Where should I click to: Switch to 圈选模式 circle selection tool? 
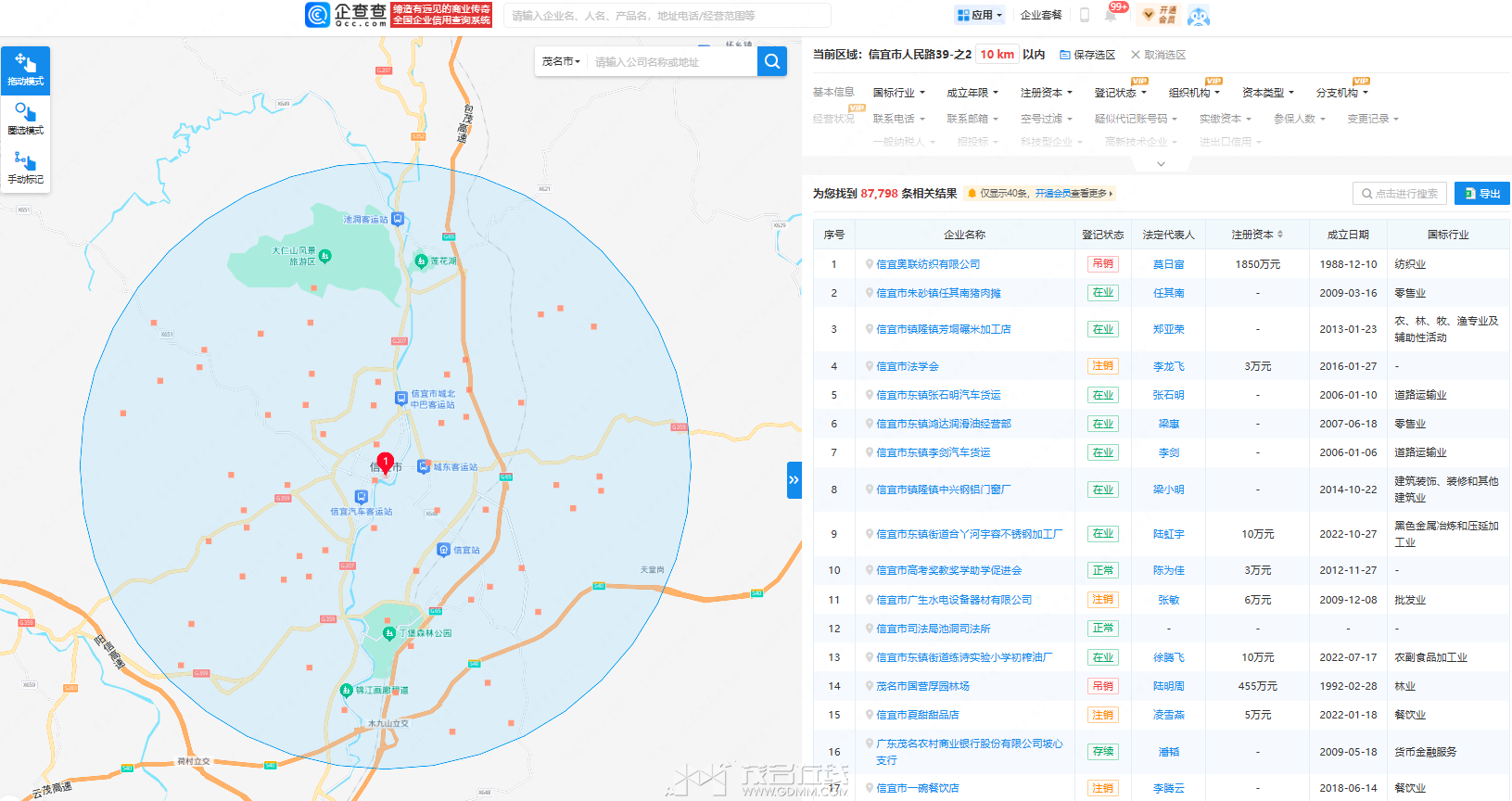click(25, 119)
